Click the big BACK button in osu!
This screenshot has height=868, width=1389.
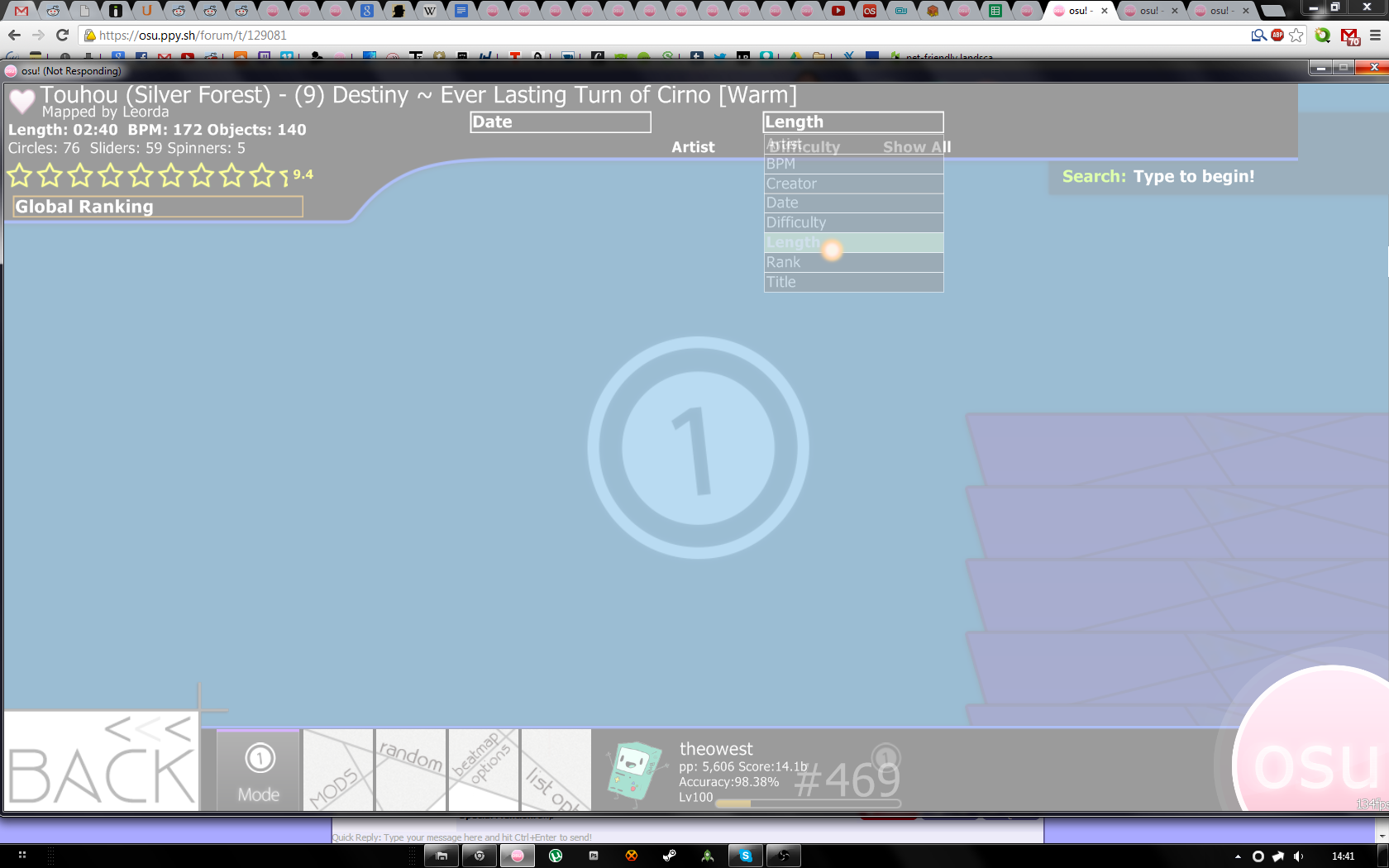101,761
